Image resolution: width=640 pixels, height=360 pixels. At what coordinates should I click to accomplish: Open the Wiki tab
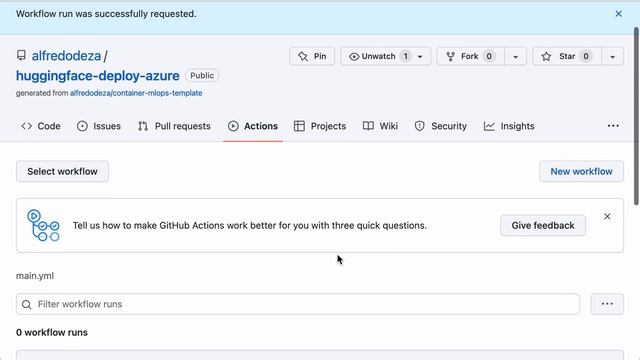pyautogui.click(x=380, y=126)
